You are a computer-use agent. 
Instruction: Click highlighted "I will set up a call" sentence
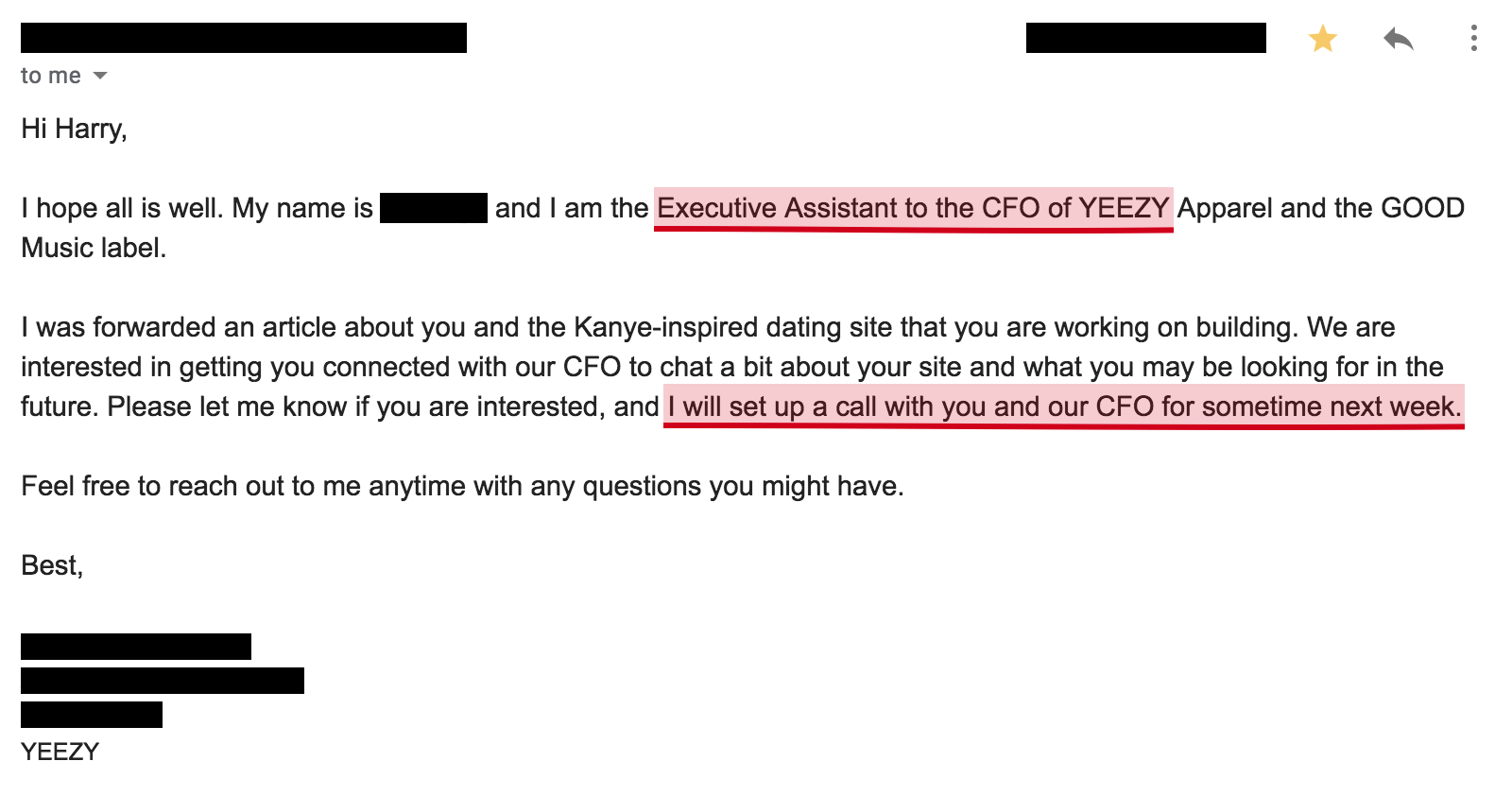1063,407
